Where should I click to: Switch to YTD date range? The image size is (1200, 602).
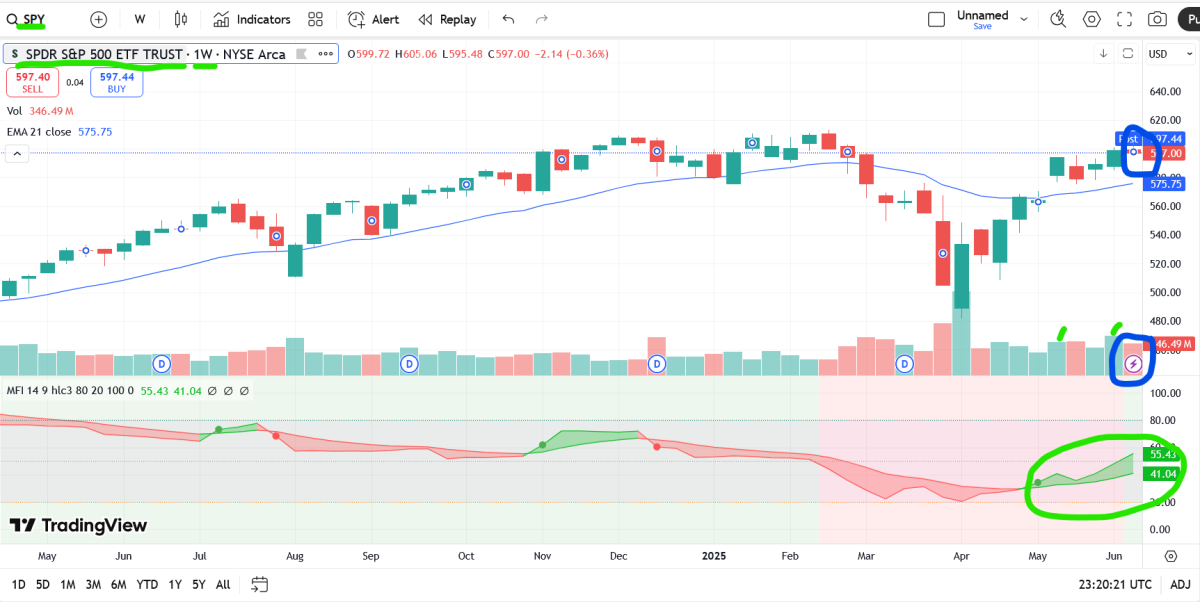[x=147, y=584]
